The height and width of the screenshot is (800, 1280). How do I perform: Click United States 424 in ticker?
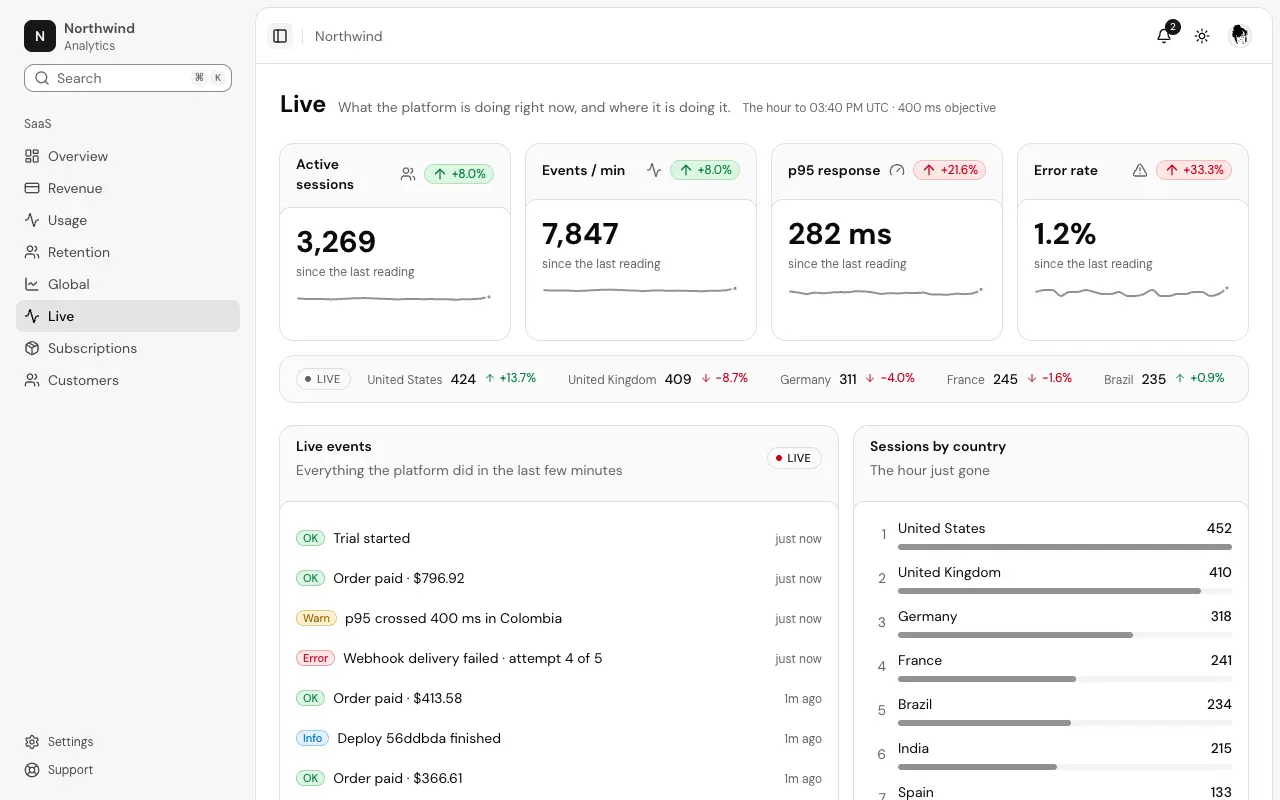point(452,379)
